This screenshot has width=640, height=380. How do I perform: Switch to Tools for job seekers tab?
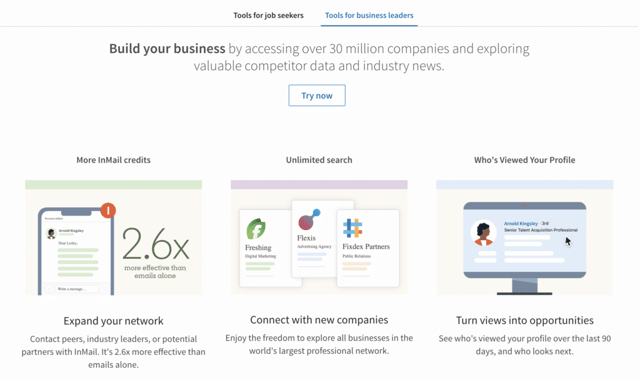coord(268,16)
